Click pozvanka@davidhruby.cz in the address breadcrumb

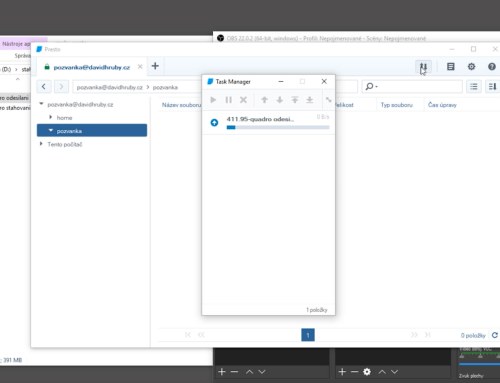[x=109, y=87]
